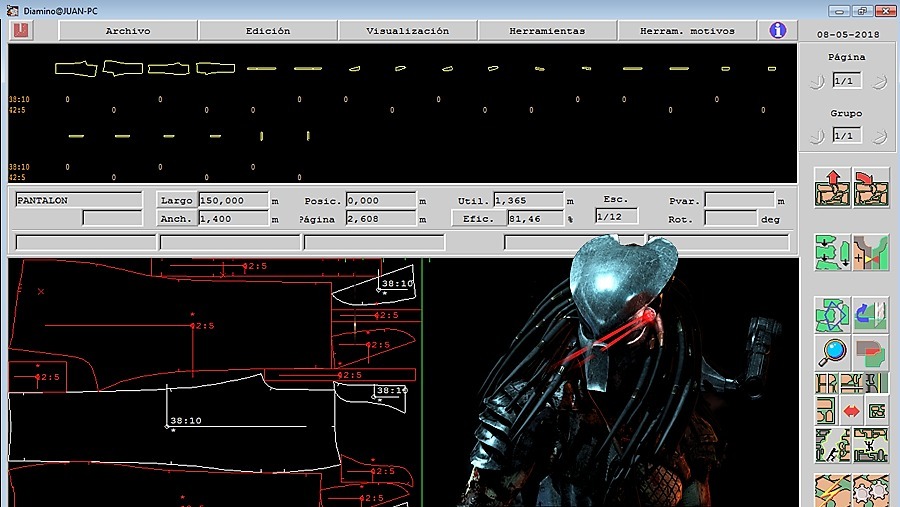Image resolution: width=900 pixels, height=507 pixels.
Task: Click the date text 08-05-2018
Action: (848, 34)
